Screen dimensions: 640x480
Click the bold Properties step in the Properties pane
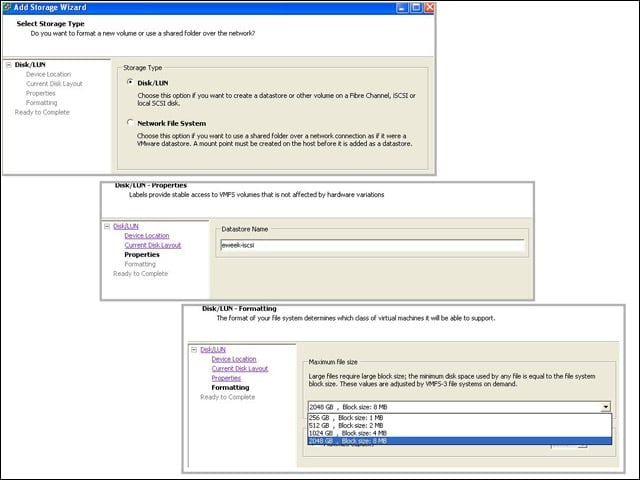tap(142, 255)
